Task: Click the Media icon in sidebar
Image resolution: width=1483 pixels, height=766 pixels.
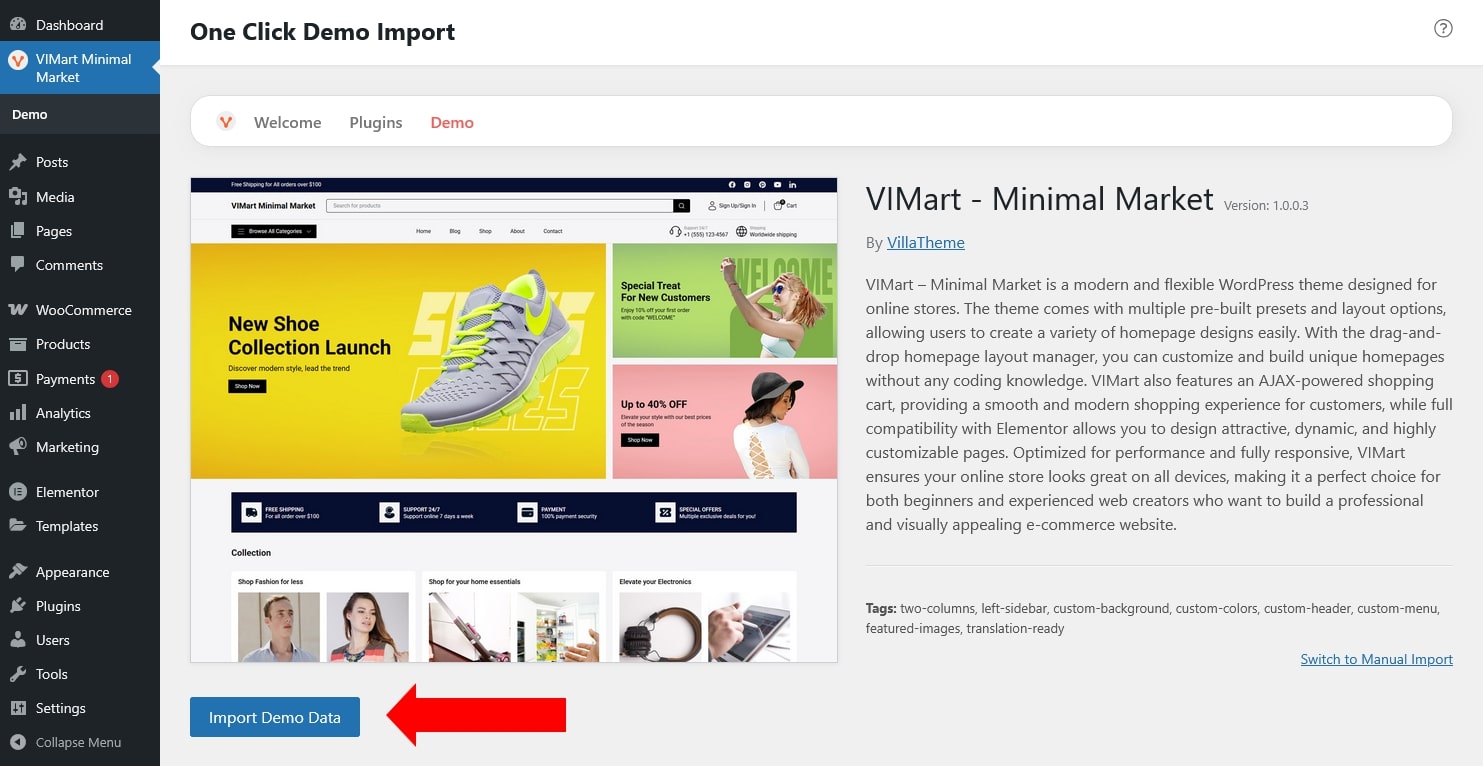Action: 17,197
